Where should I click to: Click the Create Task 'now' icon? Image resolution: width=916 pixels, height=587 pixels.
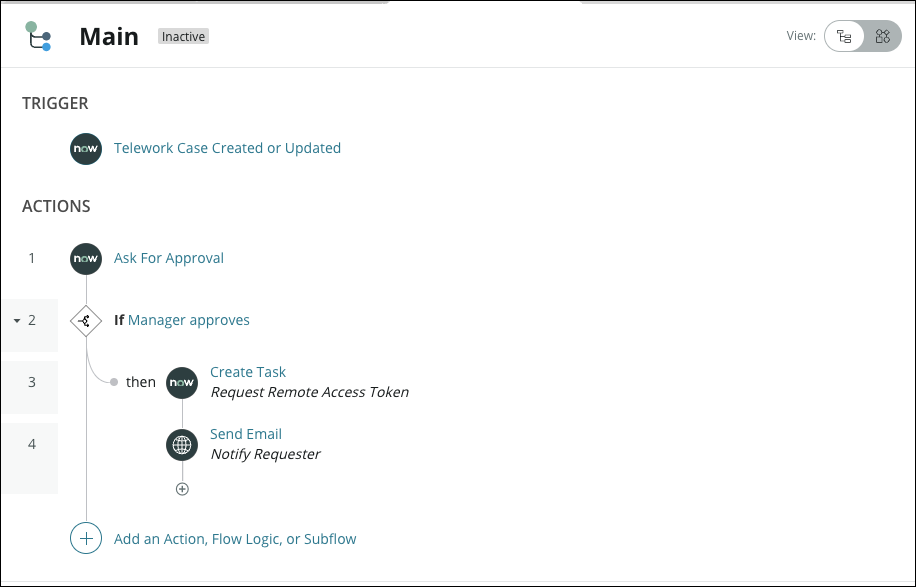point(182,382)
